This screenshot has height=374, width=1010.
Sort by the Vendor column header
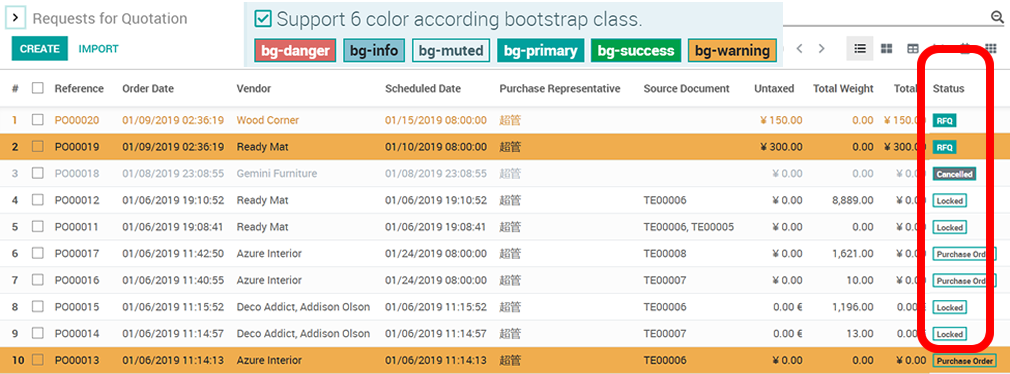[254, 89]
